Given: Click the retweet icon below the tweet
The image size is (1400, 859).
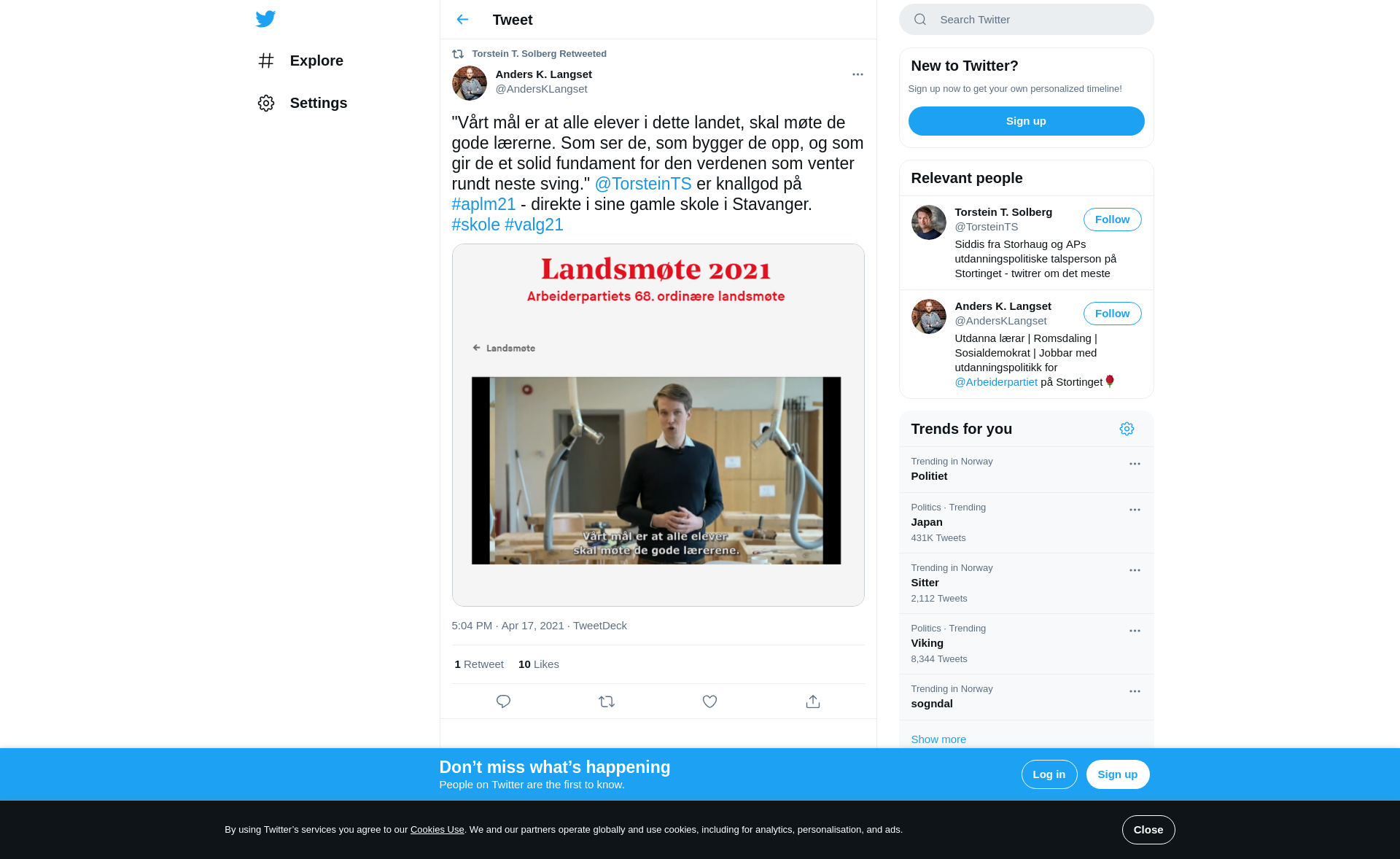Looking at the screenshot, I should (x=607, y=701).
